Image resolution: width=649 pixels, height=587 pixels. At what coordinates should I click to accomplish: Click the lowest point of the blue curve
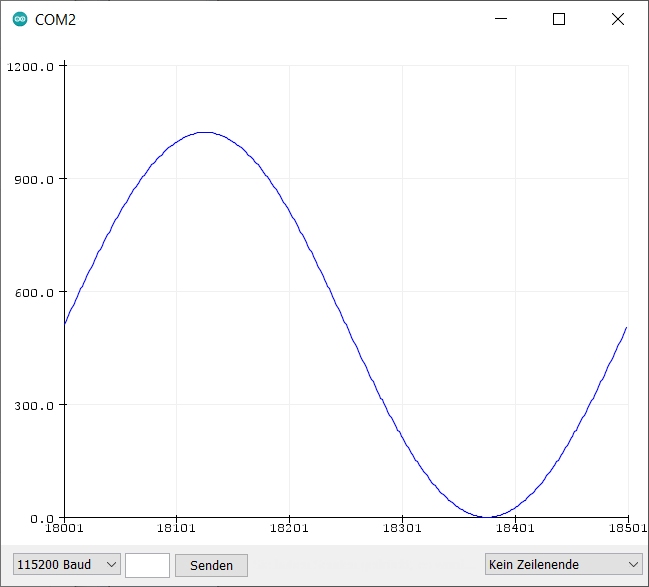coord(486,517)
